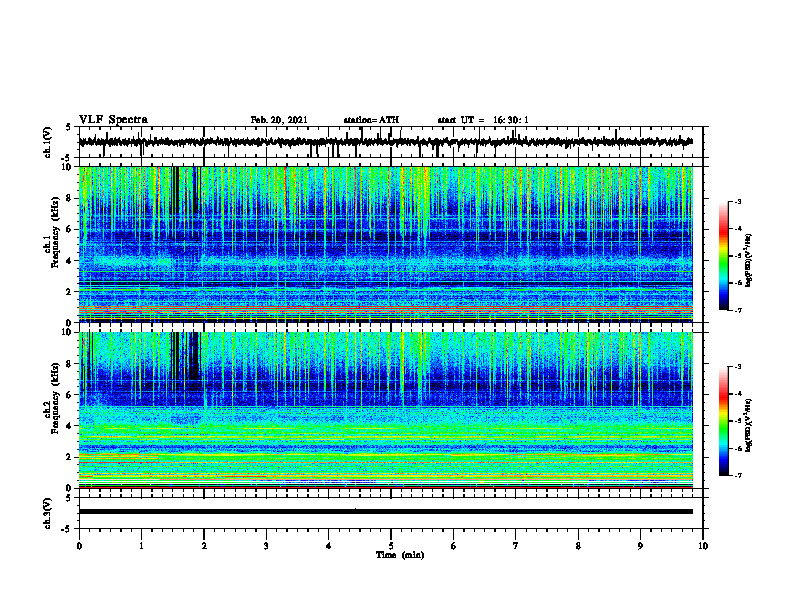Click the time axis tick label '7'
The height and width of the screenshot is (612, 792).
516,546
